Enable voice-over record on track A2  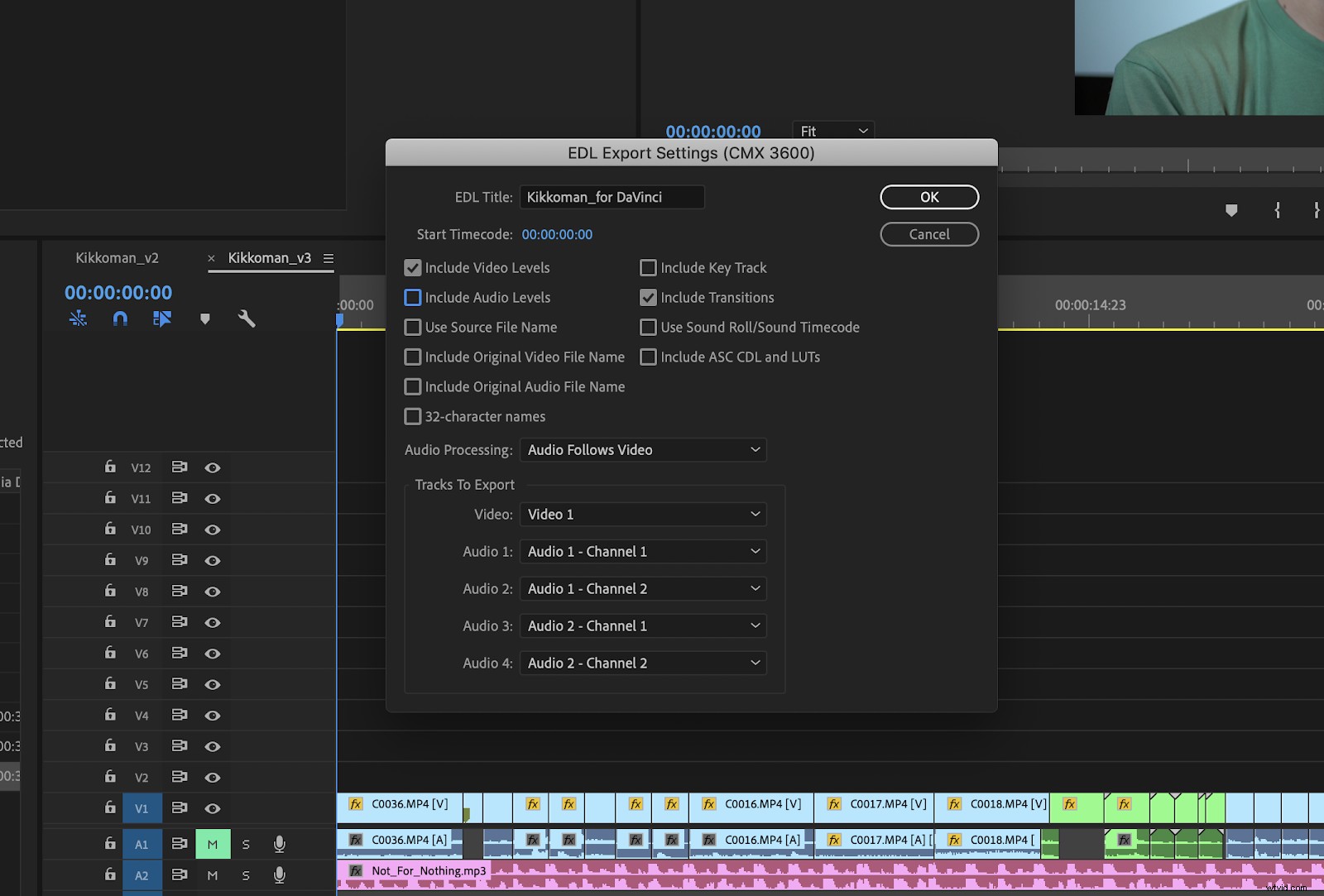tap(279, 874)
